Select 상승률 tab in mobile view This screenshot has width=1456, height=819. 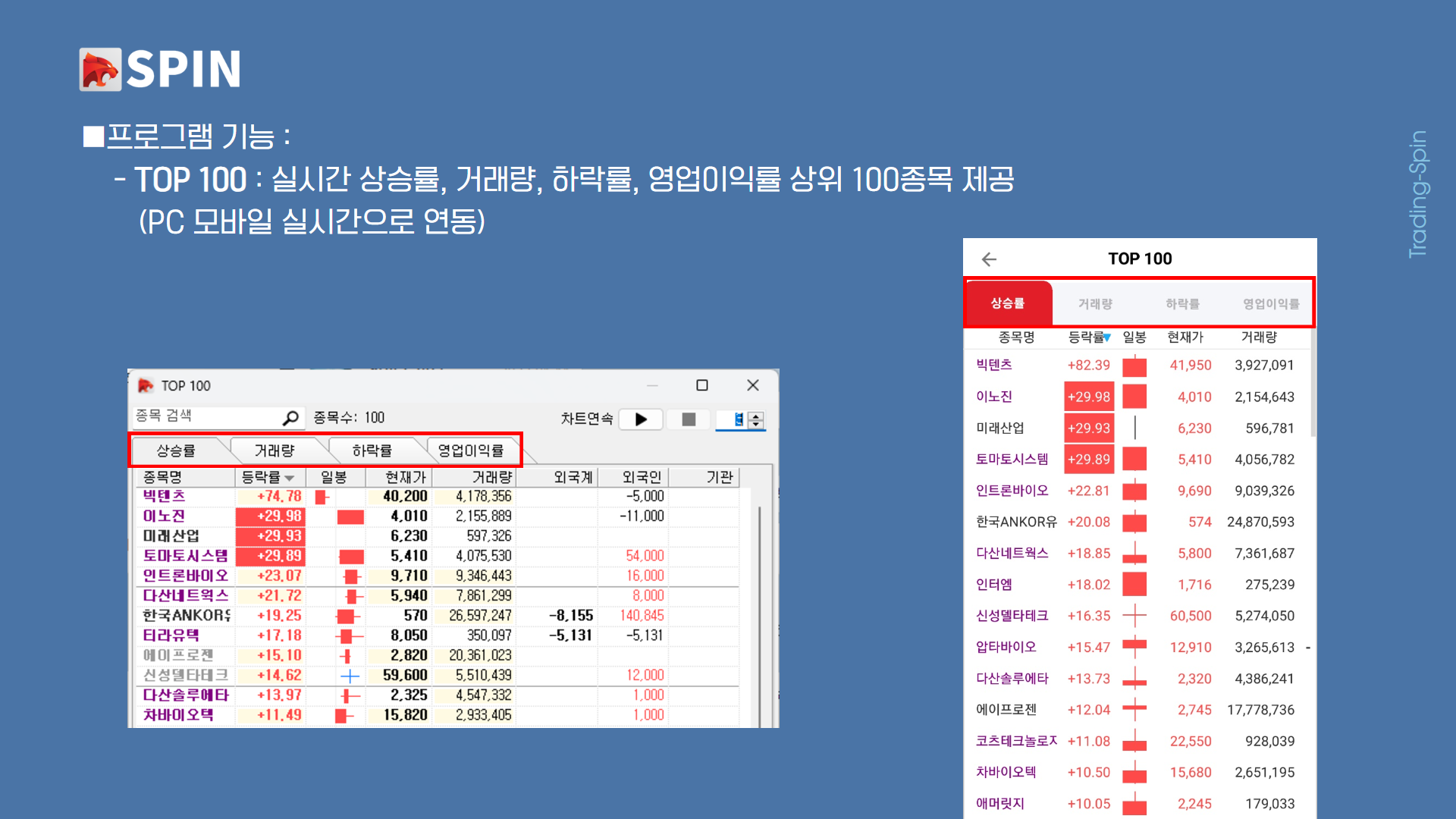point(1008,303)
